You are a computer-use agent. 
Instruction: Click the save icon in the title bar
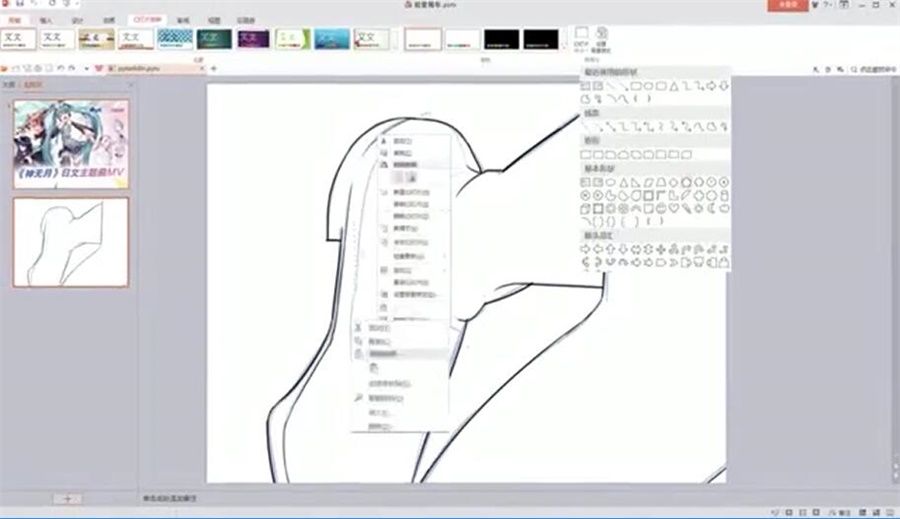pos(20,3)
